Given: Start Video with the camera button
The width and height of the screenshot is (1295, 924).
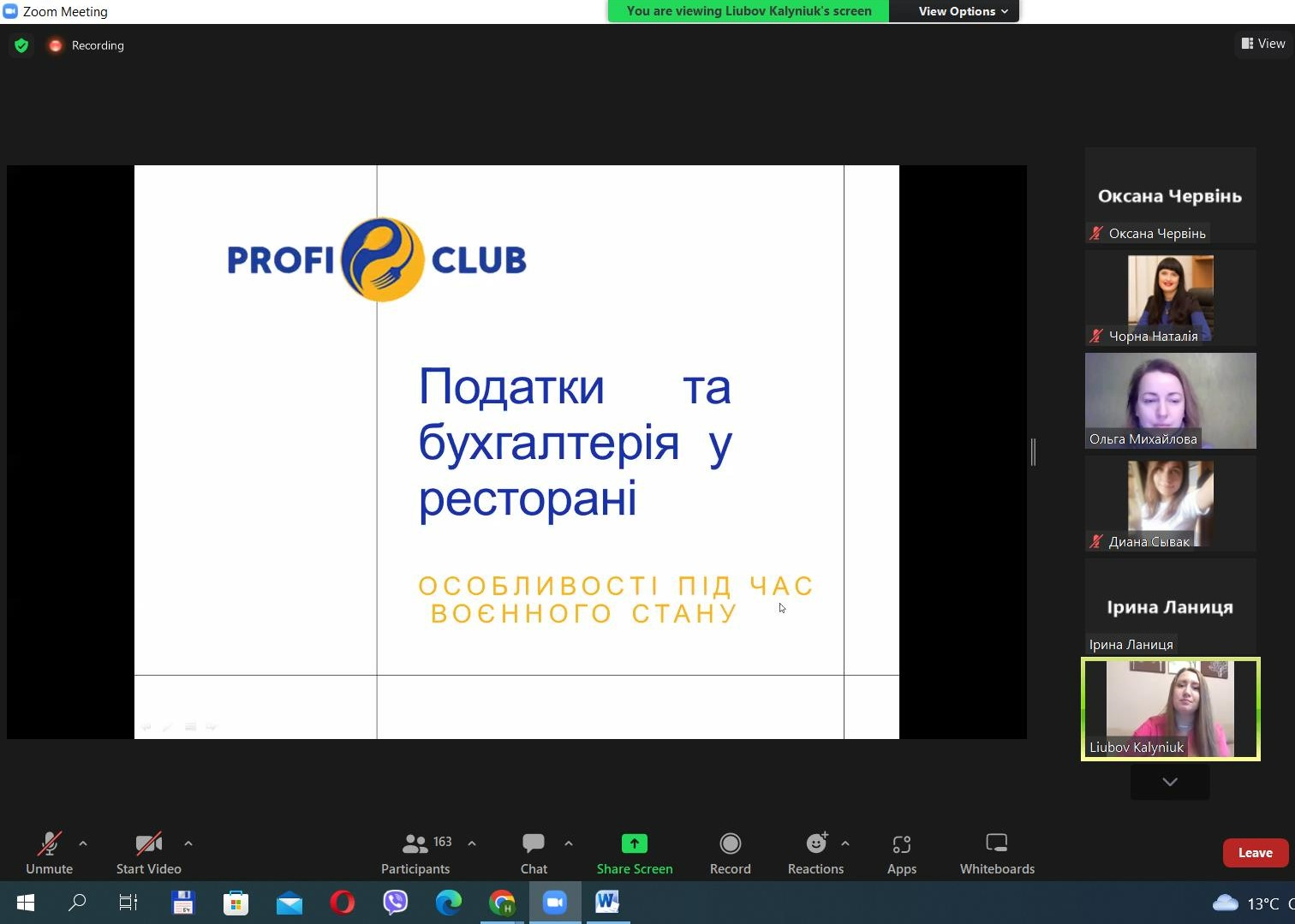Looking at the screenshot, I should [149, 854].
